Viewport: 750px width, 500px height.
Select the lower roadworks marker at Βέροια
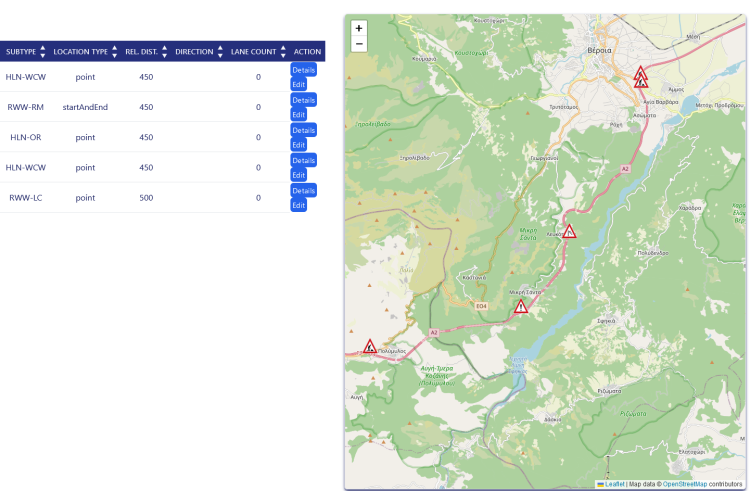pyautogui.click(x=641, y=82)
